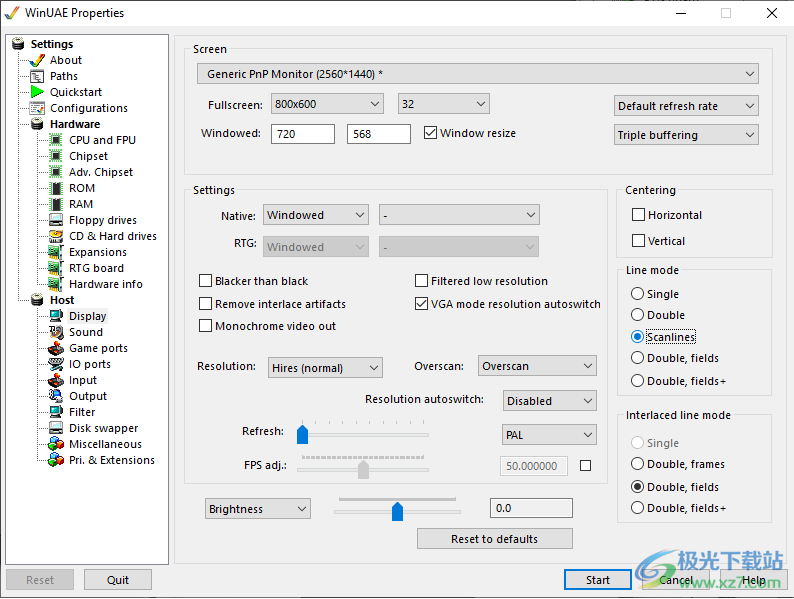Screen dimensions: 794x599
Task: Click the Sound speaker icon
Action: [x=56, y=332]
